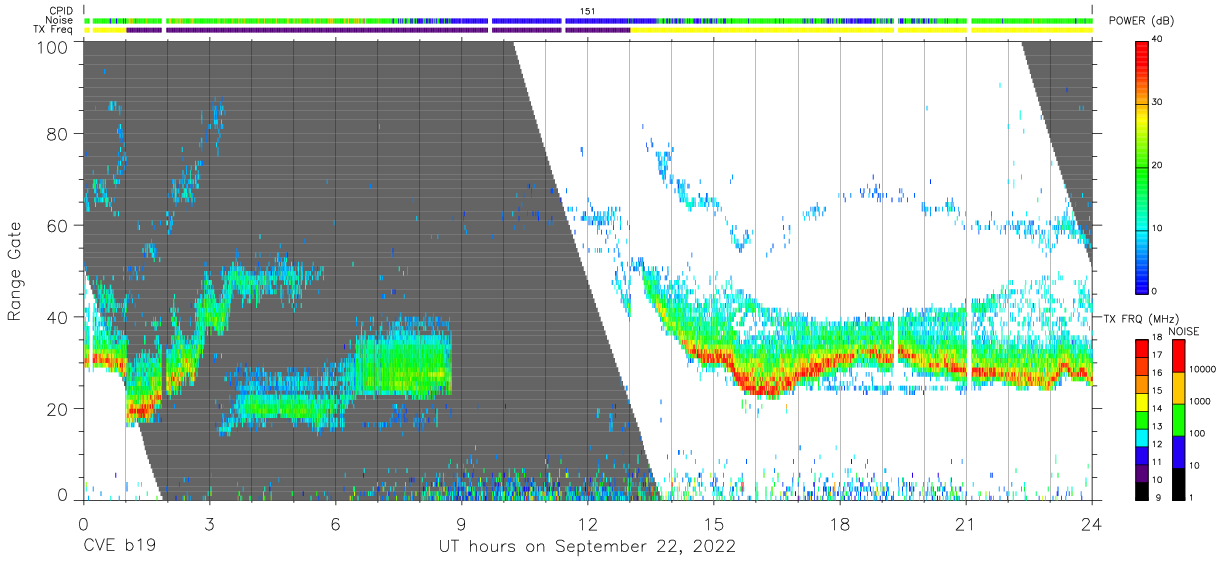
Task: Click the Range Gate y-axis title
Action: (x=15, y=272)
